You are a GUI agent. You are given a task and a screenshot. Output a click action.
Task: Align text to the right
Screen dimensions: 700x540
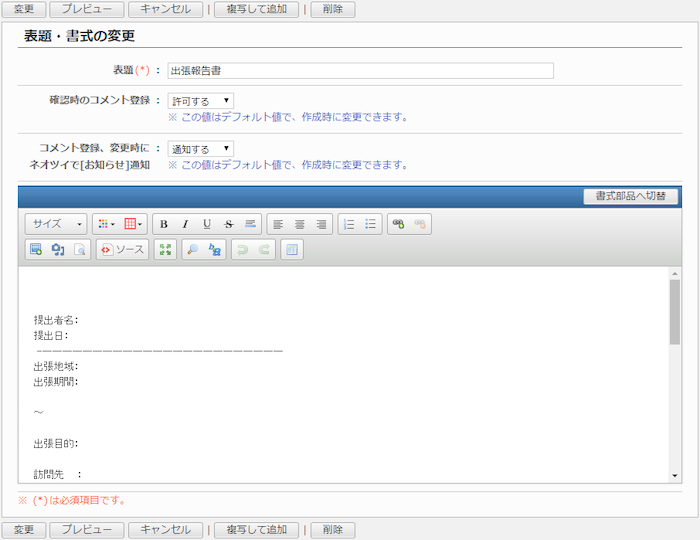pos(321,224)
